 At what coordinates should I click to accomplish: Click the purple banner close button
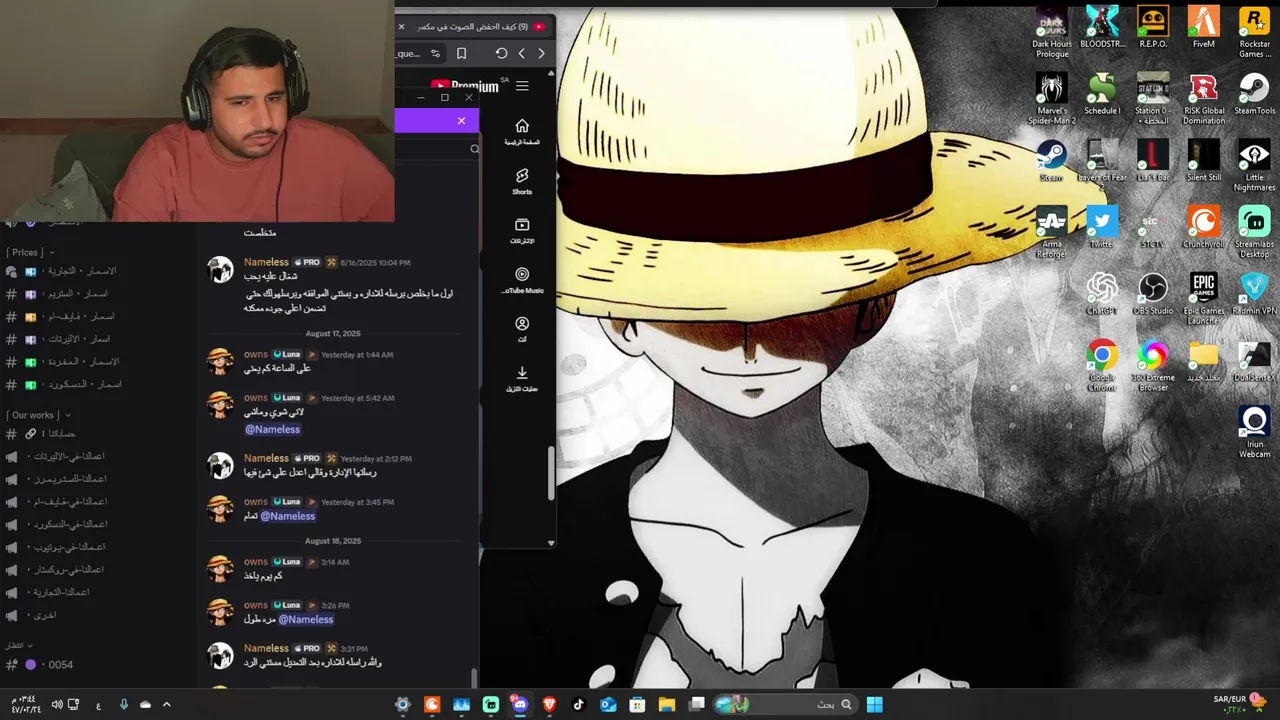click(461, 120)
